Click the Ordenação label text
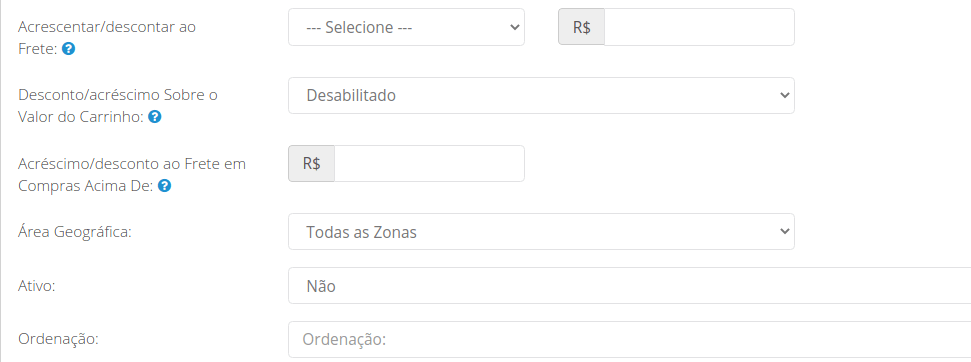 point(59,339)
